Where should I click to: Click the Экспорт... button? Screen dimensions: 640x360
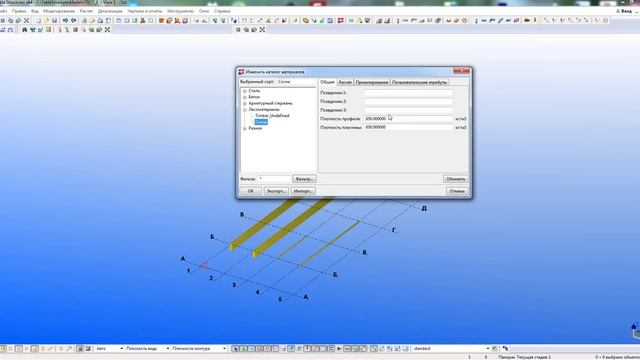[276, 191]
